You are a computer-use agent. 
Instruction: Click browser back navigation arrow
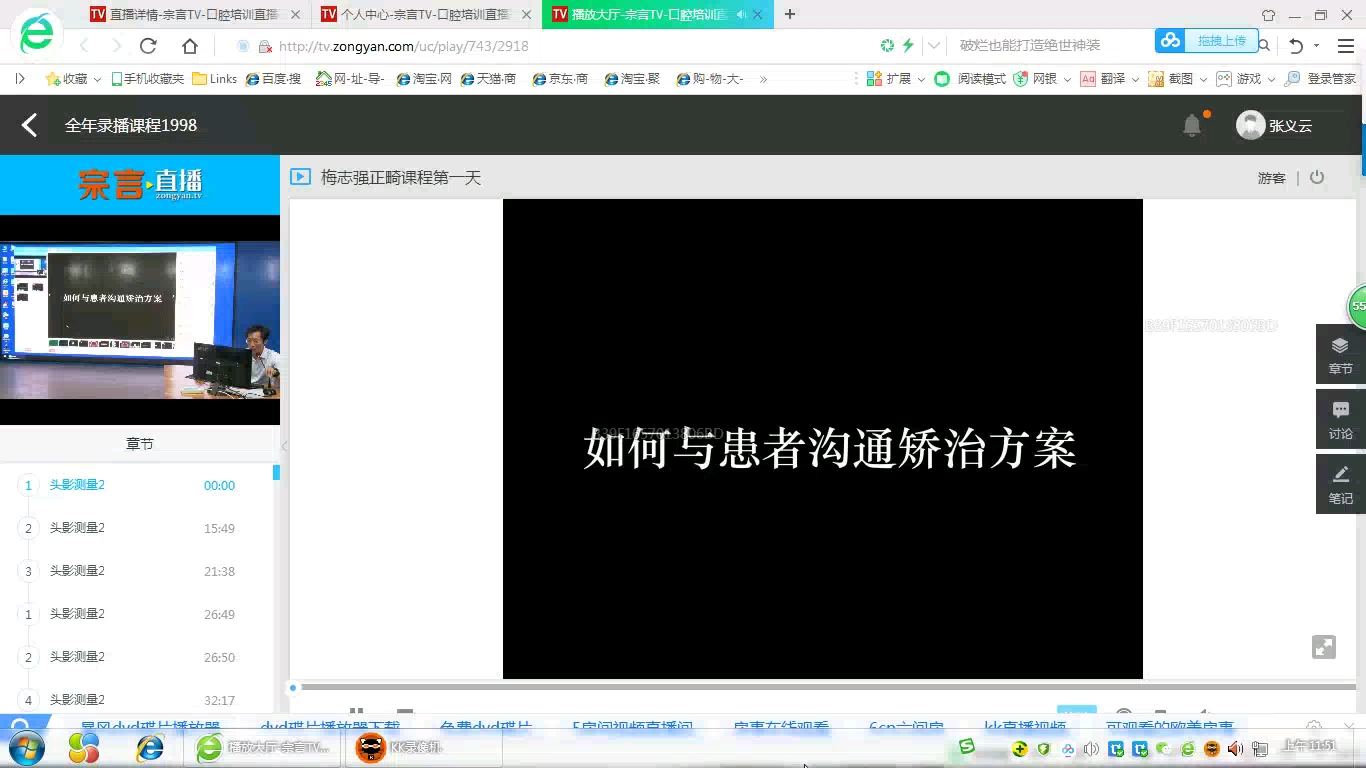84,46
